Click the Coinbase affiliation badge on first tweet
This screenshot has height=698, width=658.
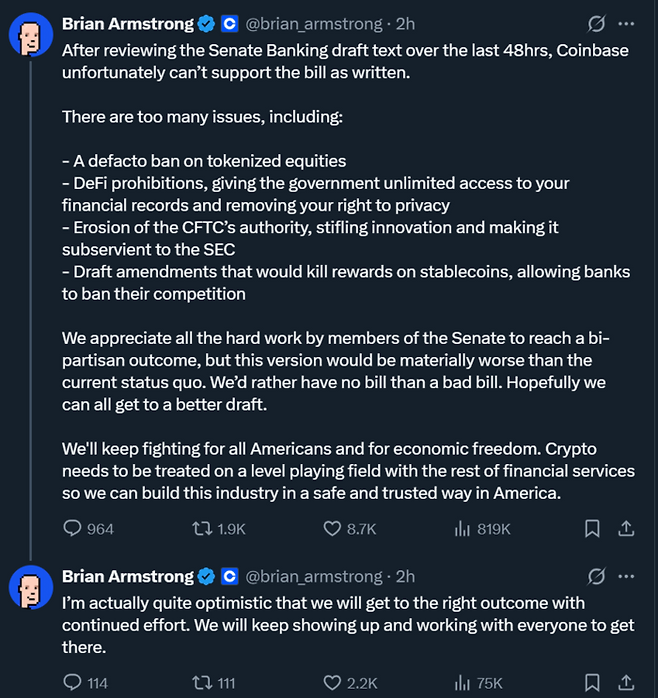(229, 23)
